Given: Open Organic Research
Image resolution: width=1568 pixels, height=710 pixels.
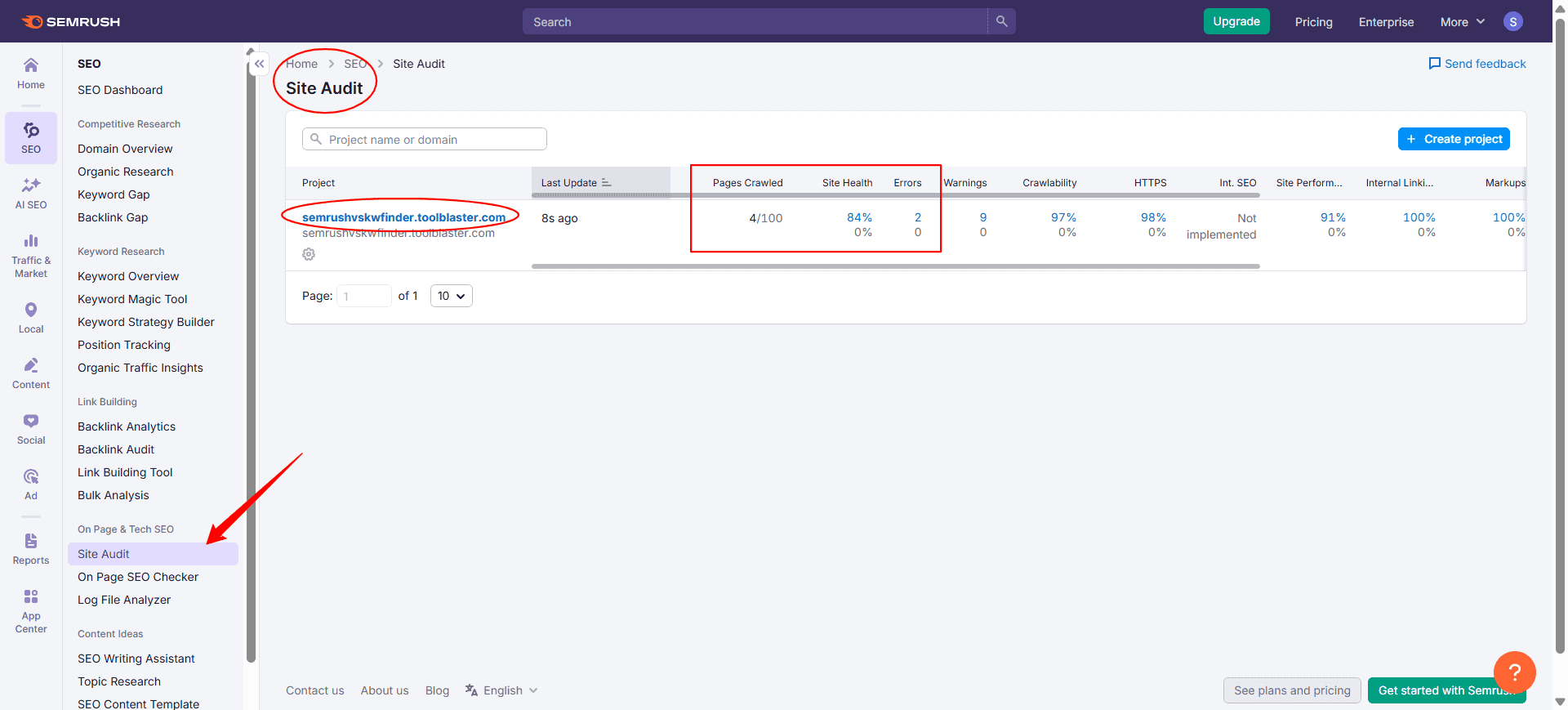Looking at the screenshot, I should 126,172.
